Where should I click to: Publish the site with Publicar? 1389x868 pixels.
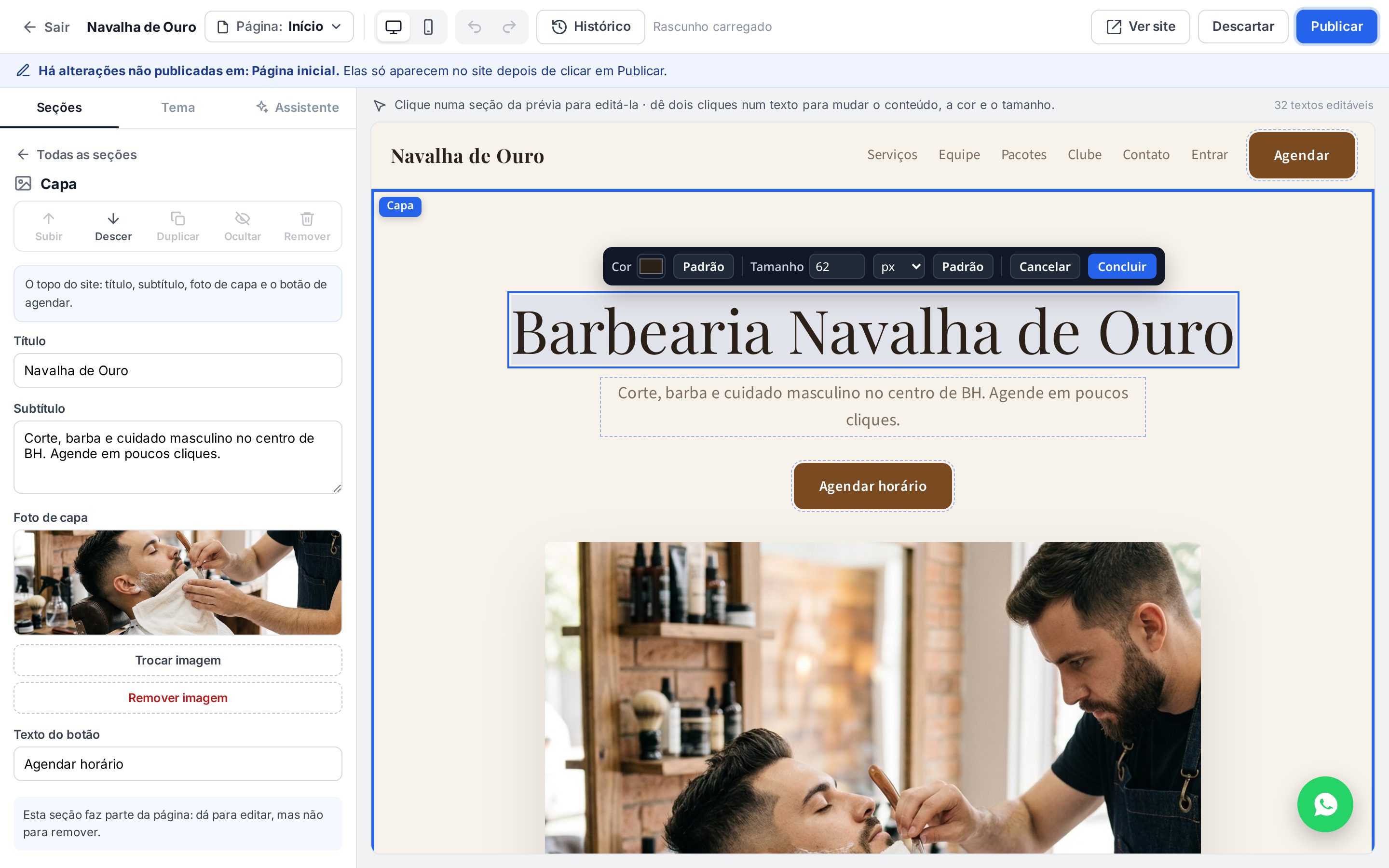coord(1336,27)
